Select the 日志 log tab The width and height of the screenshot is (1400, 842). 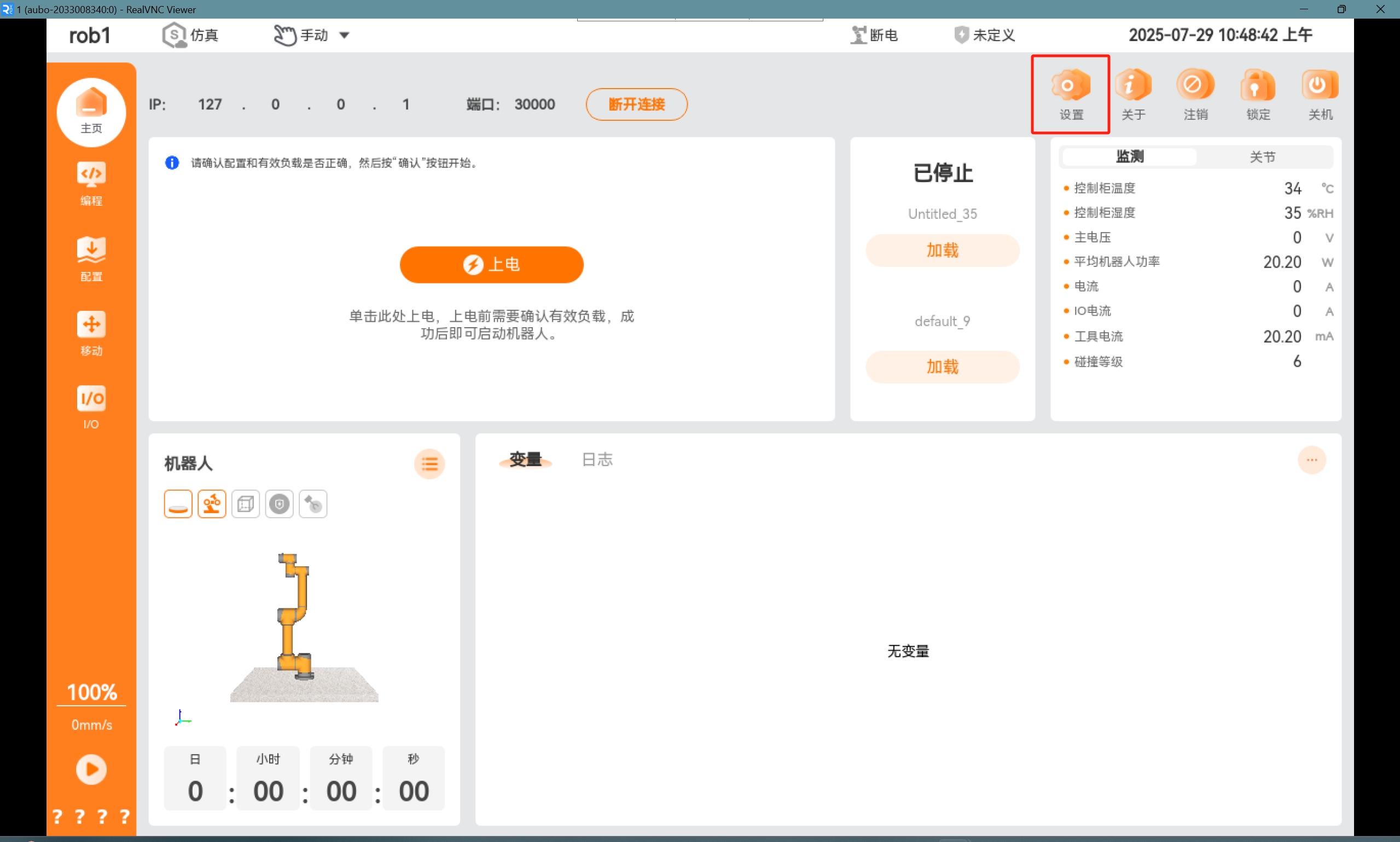[x=597, y=460]
